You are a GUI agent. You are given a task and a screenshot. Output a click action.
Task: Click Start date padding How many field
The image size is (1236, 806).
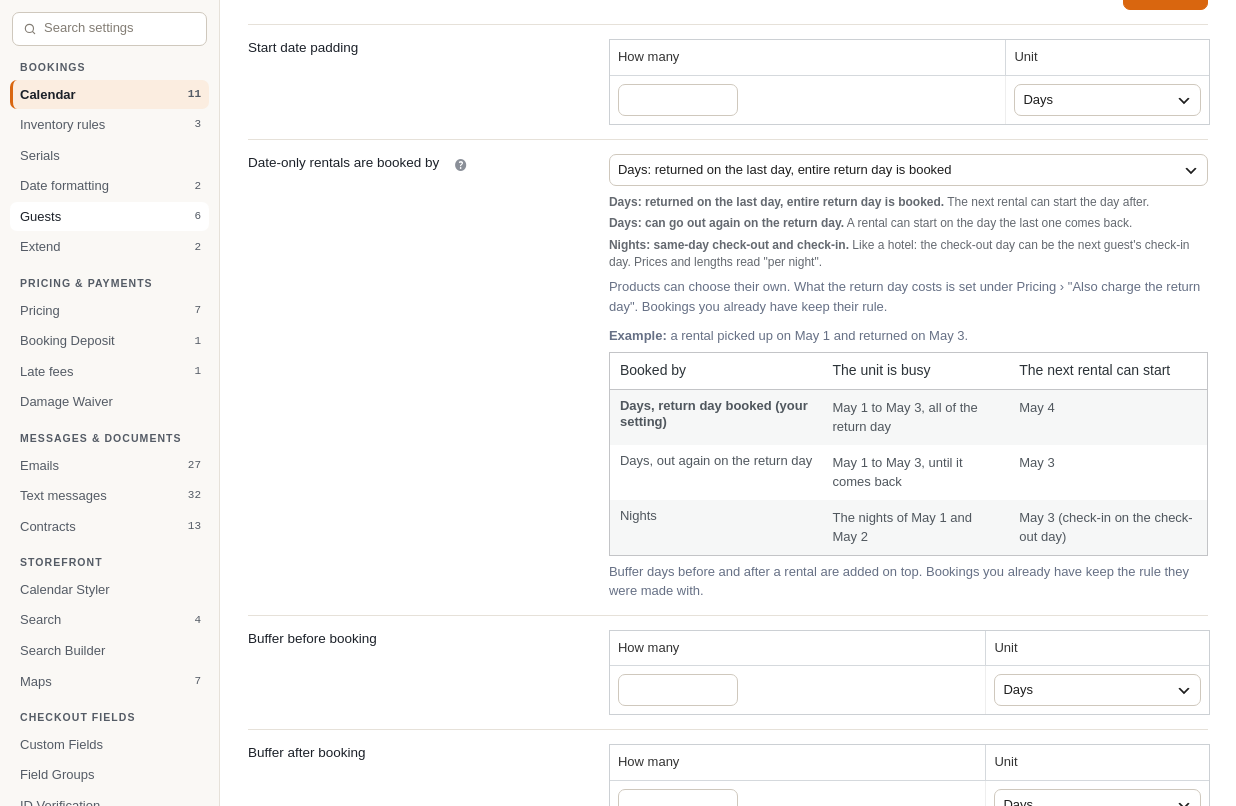point(678,100)
